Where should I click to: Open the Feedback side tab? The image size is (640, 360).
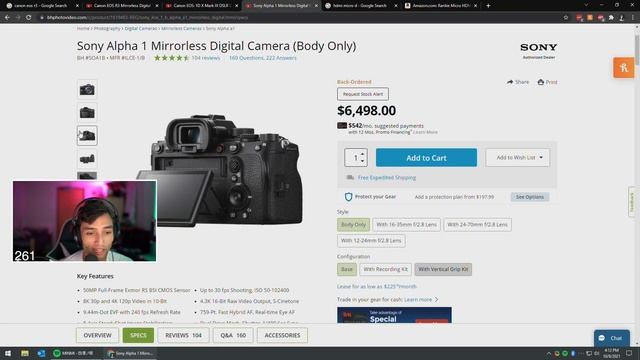click(632, 202)
